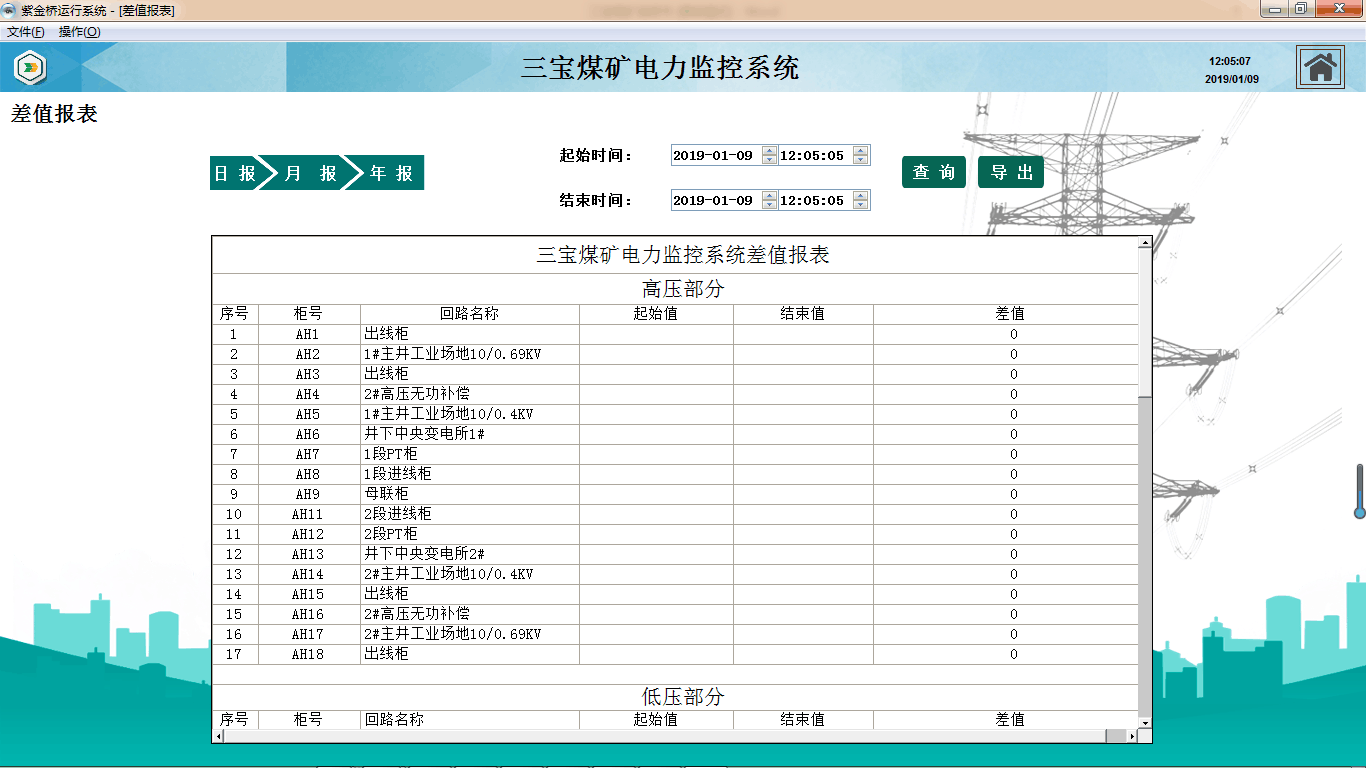The height and width of the screenshot is (768, 1366).
Task: Click the 起始时间 date input field
Action: (x=714, y=156)
